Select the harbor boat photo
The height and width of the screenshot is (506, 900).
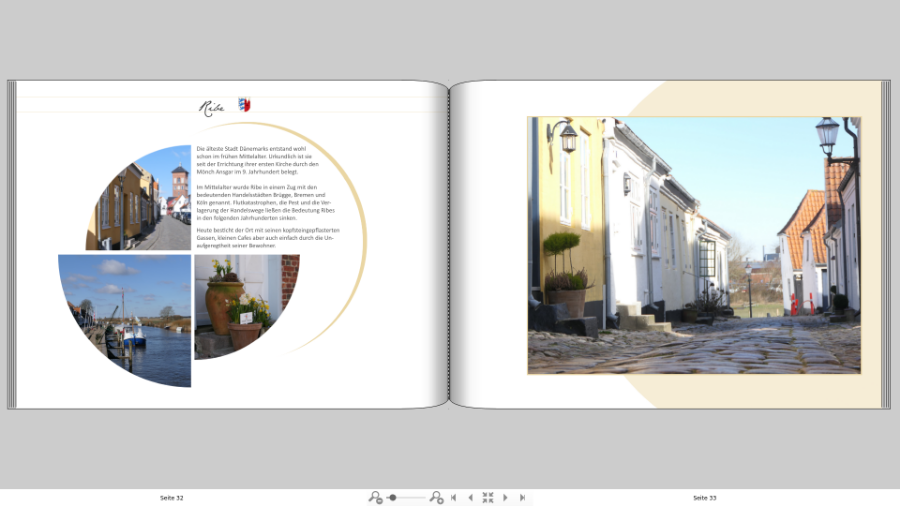(133, 314)
